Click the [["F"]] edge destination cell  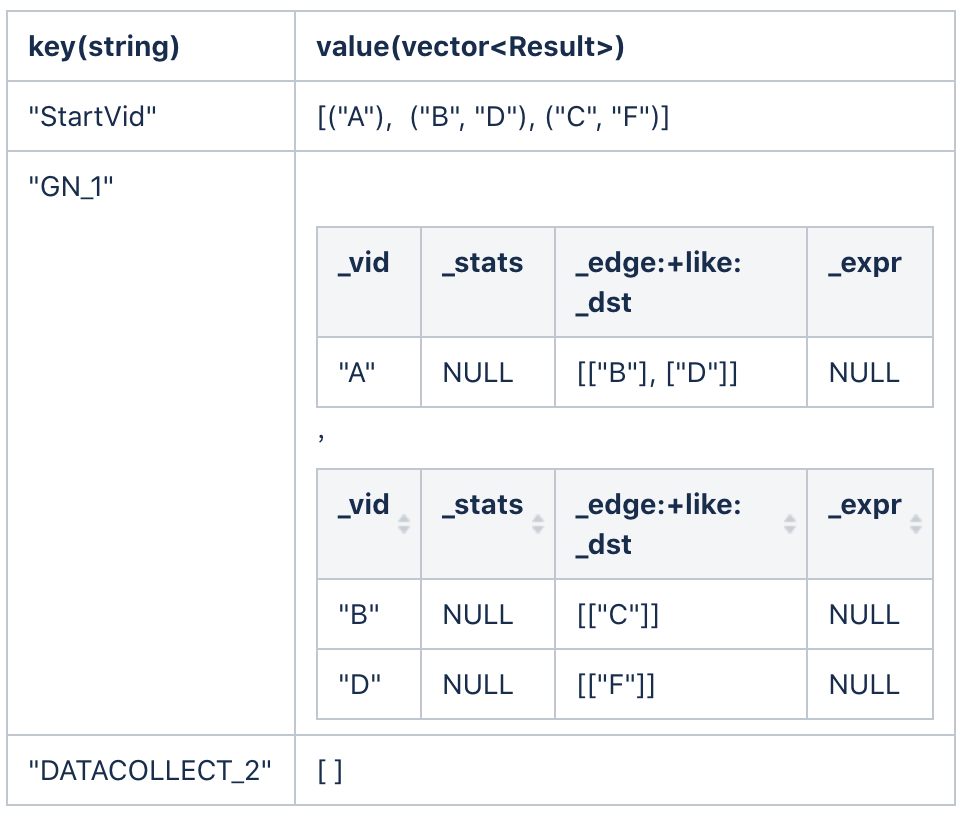click(x=681, y=684)
